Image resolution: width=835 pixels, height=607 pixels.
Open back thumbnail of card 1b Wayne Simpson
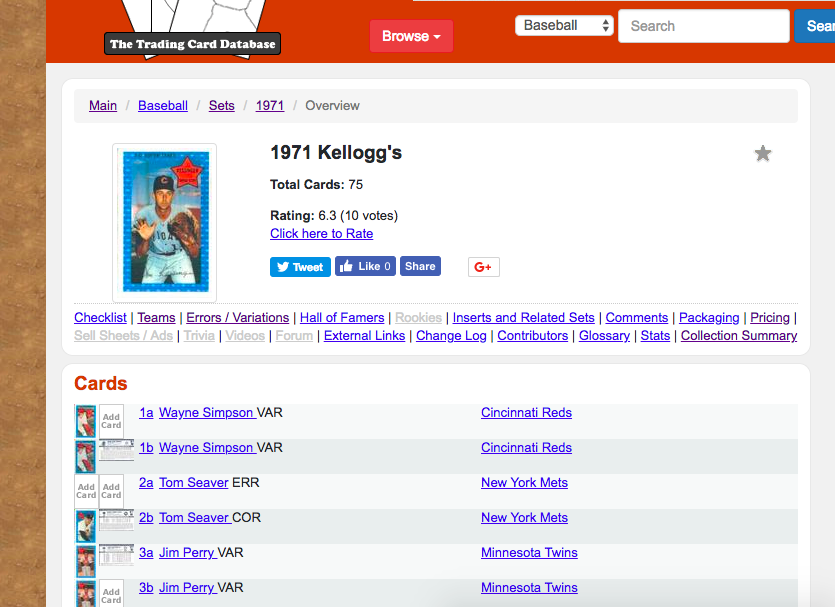pos(117,450)
